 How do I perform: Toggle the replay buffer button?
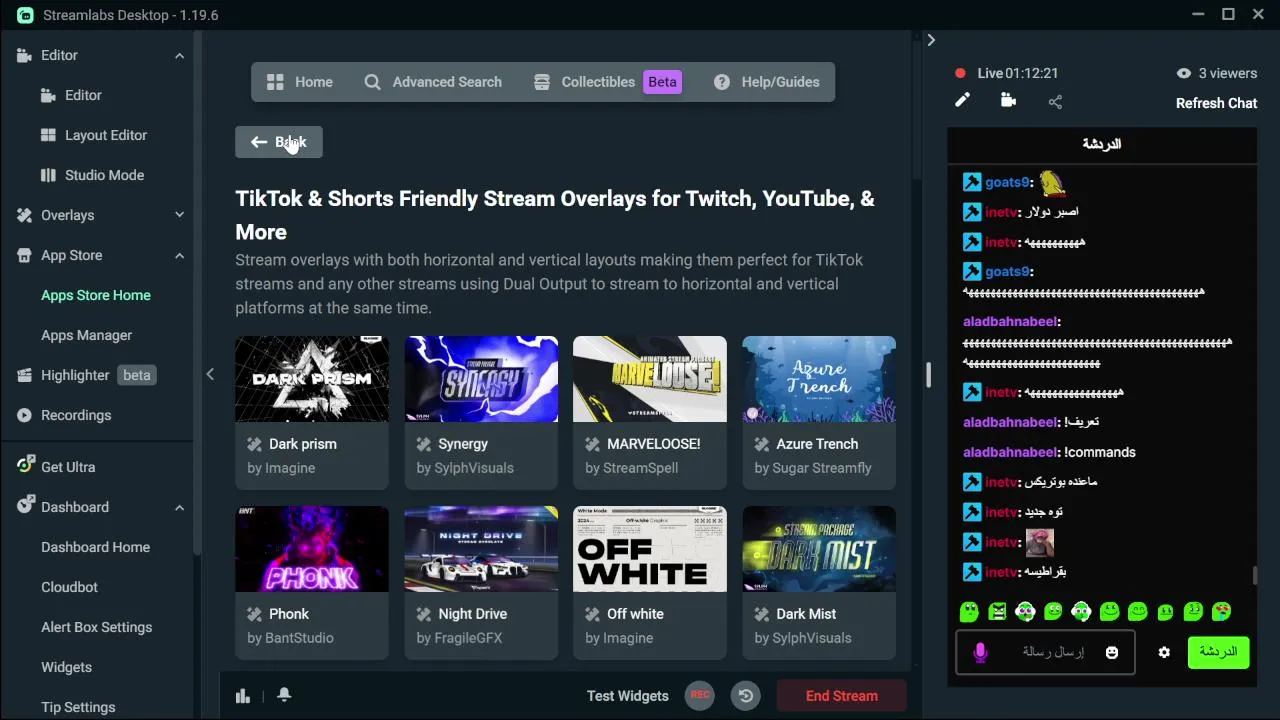tap(746, 695)
